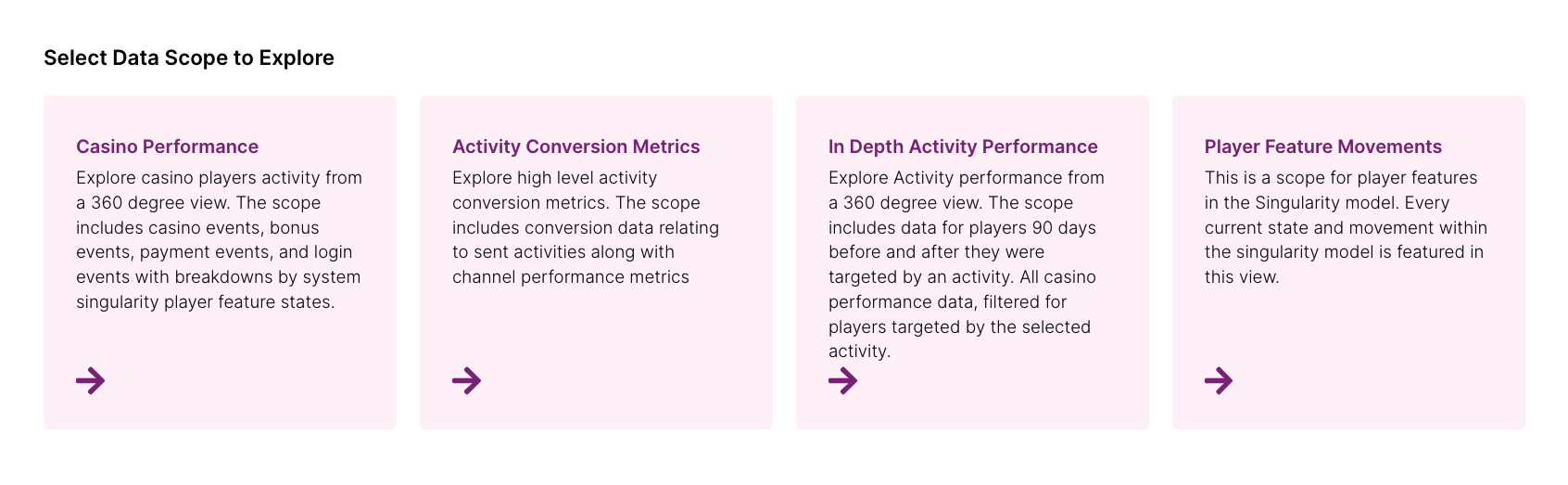This screenshot has height=485, width=1568.
Task: Click empty space right of Casino Performance arrow
Action: 250,380
